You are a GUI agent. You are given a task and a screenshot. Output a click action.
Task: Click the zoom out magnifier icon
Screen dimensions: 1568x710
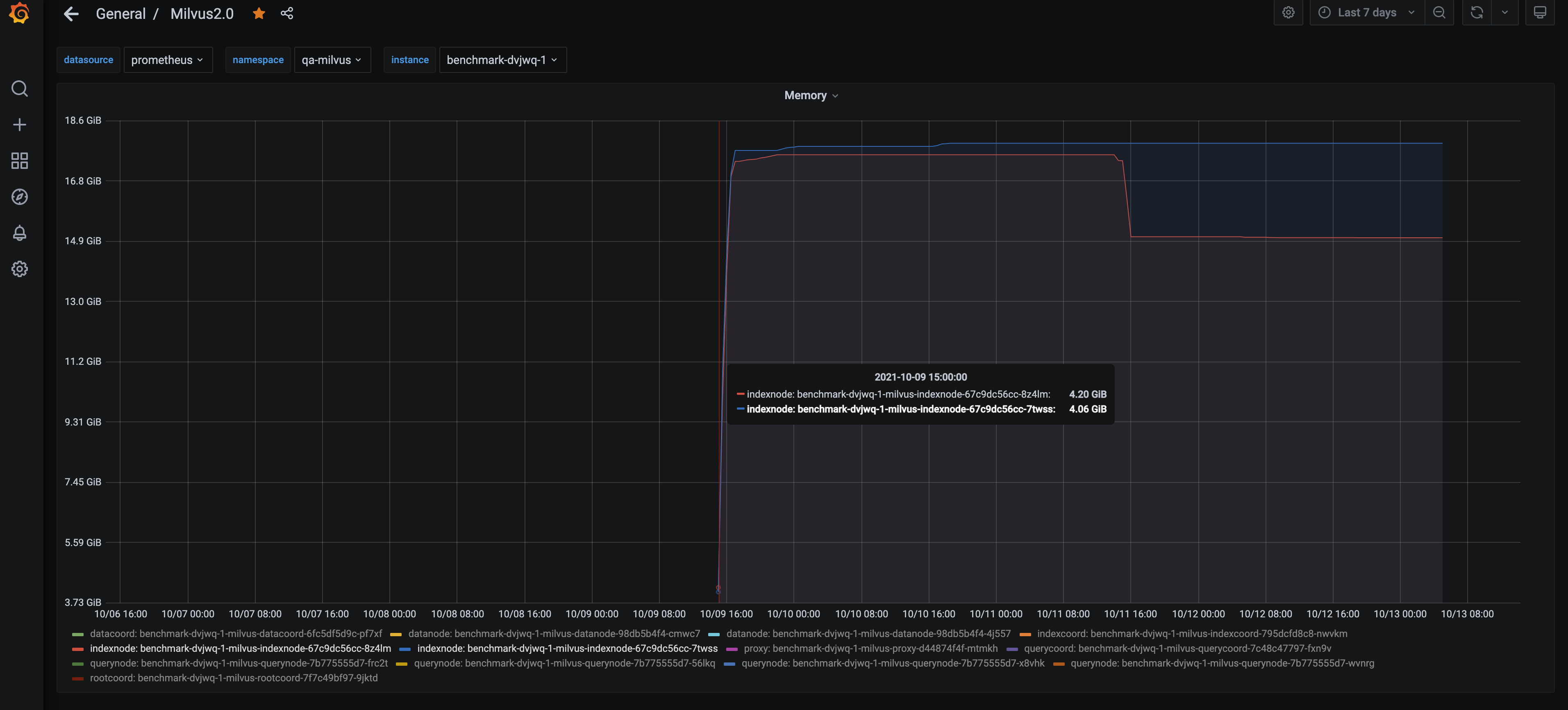1440,12
